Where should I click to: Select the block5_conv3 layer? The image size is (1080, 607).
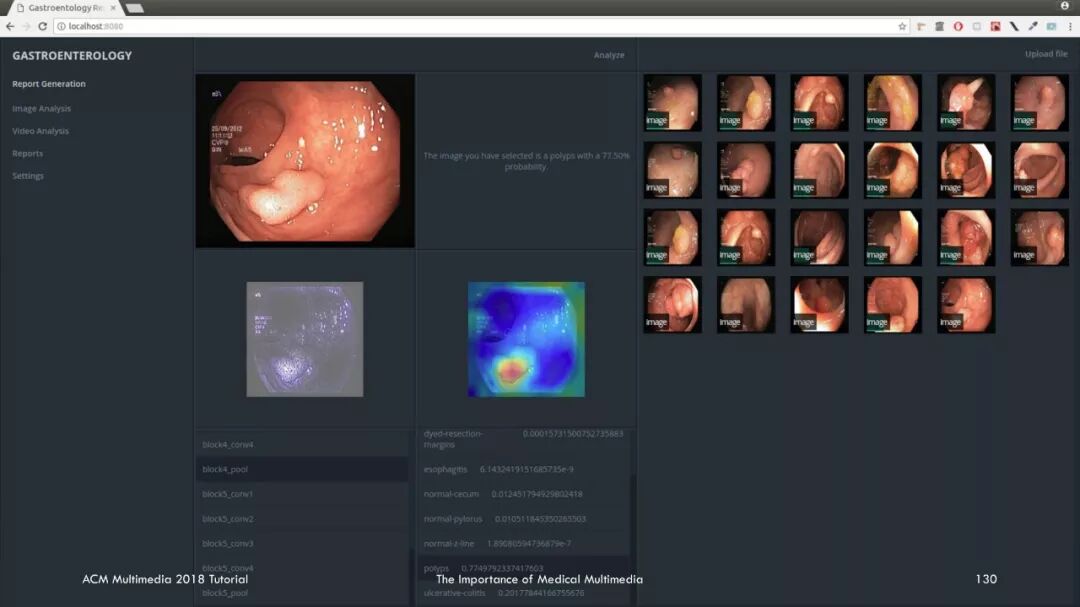pos(302,544)
